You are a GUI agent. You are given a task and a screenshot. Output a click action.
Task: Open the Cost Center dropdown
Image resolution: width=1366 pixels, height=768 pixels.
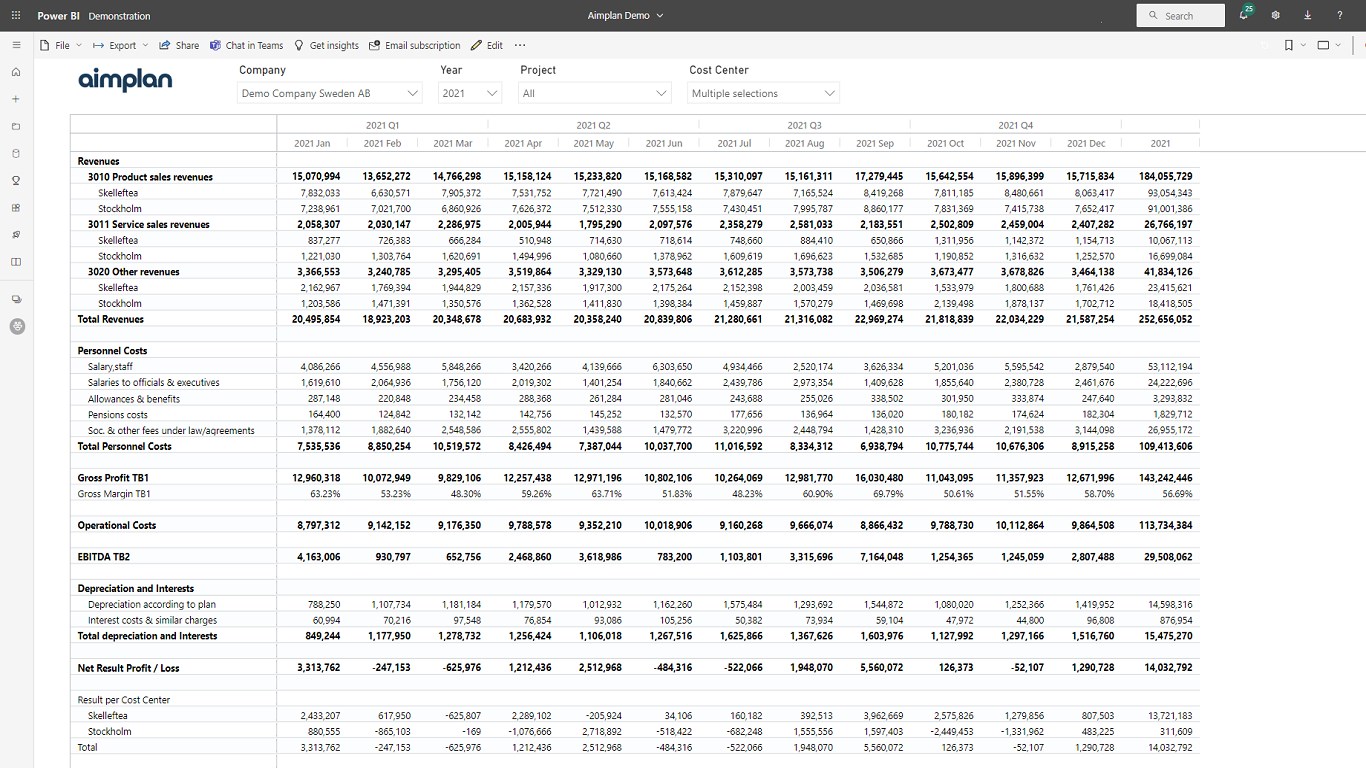point(764,93)
